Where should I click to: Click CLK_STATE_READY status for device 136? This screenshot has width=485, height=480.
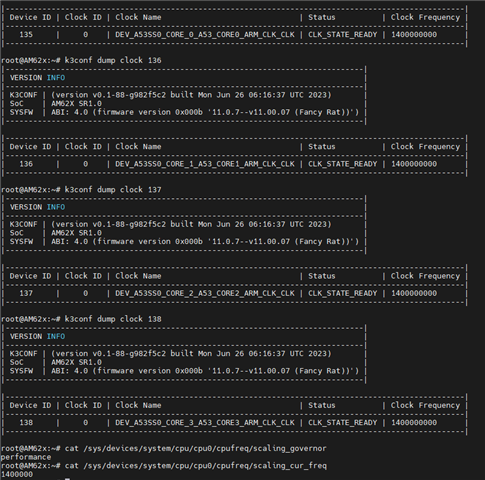click(342, 164)
